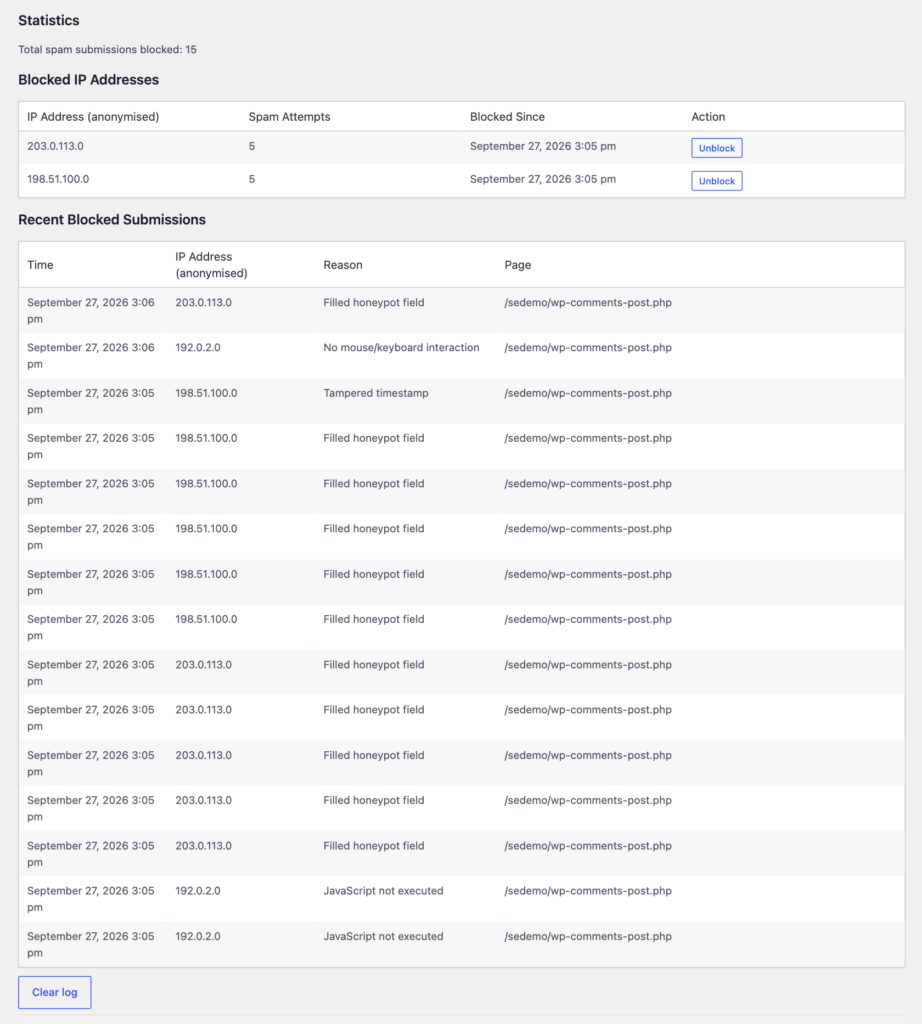
Task: Click 'JavaScript not executed' in the last log row
Action: tap(383, 936)
